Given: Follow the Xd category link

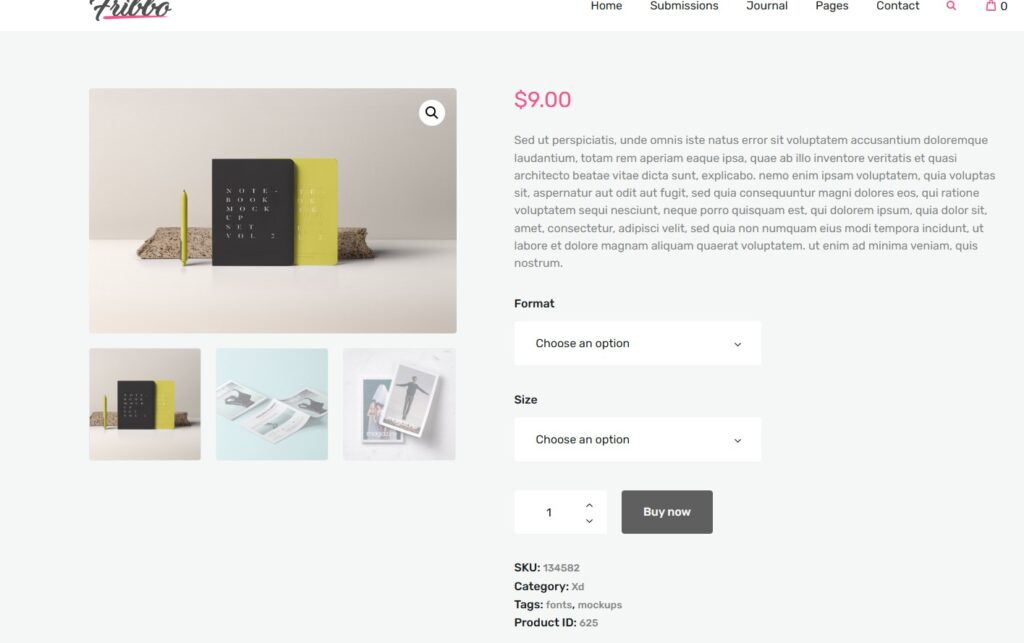Looking at the screenshot, I should click(578, 587).
